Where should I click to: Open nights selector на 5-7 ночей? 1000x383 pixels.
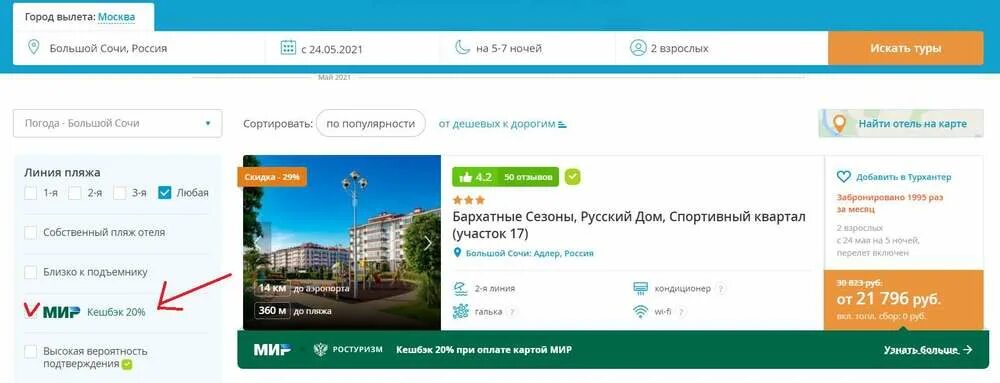(x=527, y=48)
